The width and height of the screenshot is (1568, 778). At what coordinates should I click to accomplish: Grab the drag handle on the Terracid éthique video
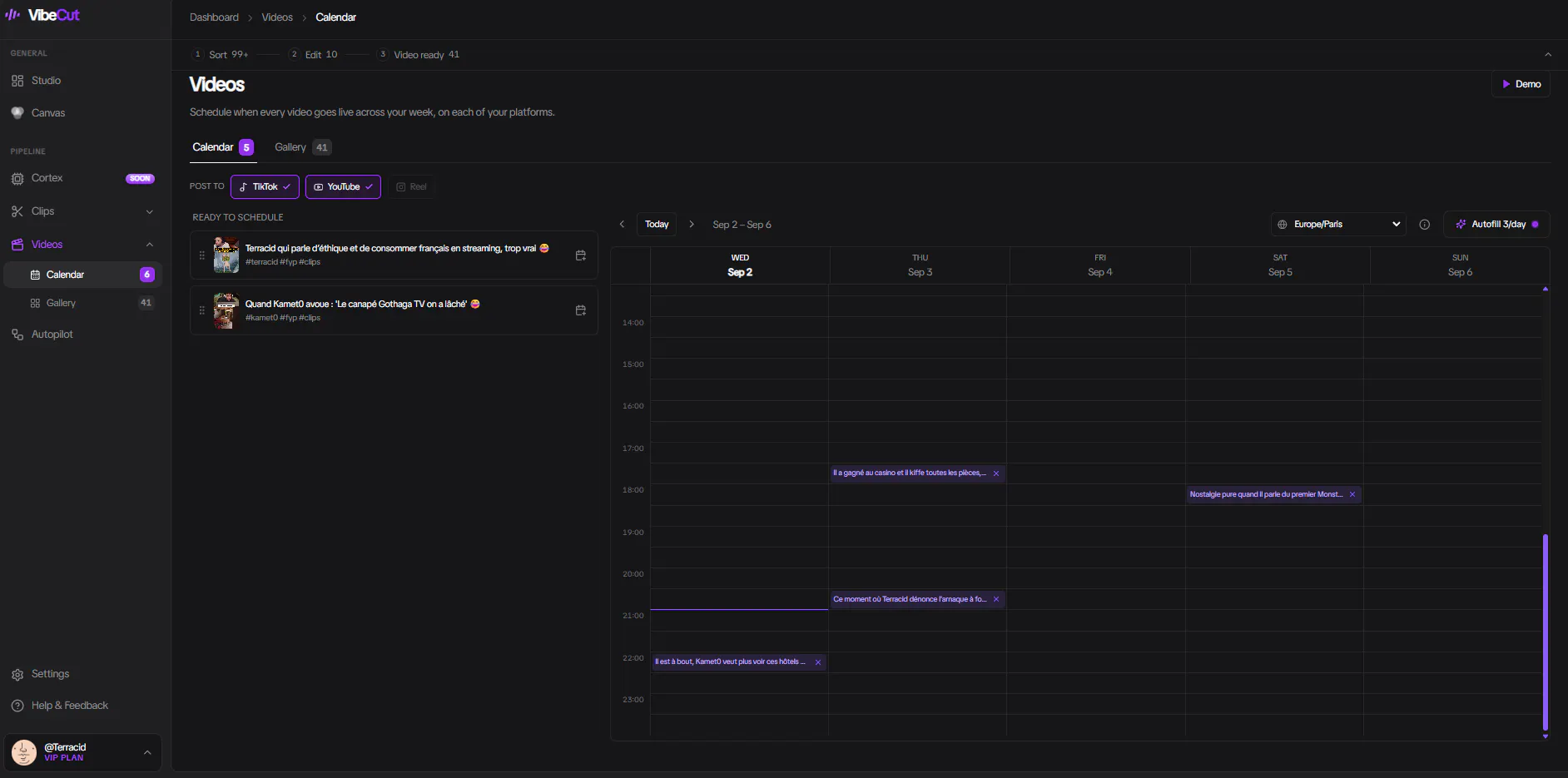click(x=201, y=255)
